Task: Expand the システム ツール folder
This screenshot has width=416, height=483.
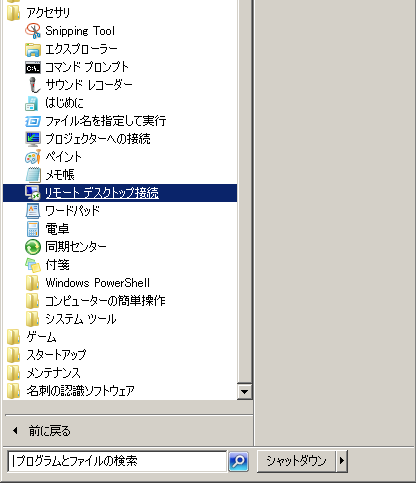Action: pos(71,319)
